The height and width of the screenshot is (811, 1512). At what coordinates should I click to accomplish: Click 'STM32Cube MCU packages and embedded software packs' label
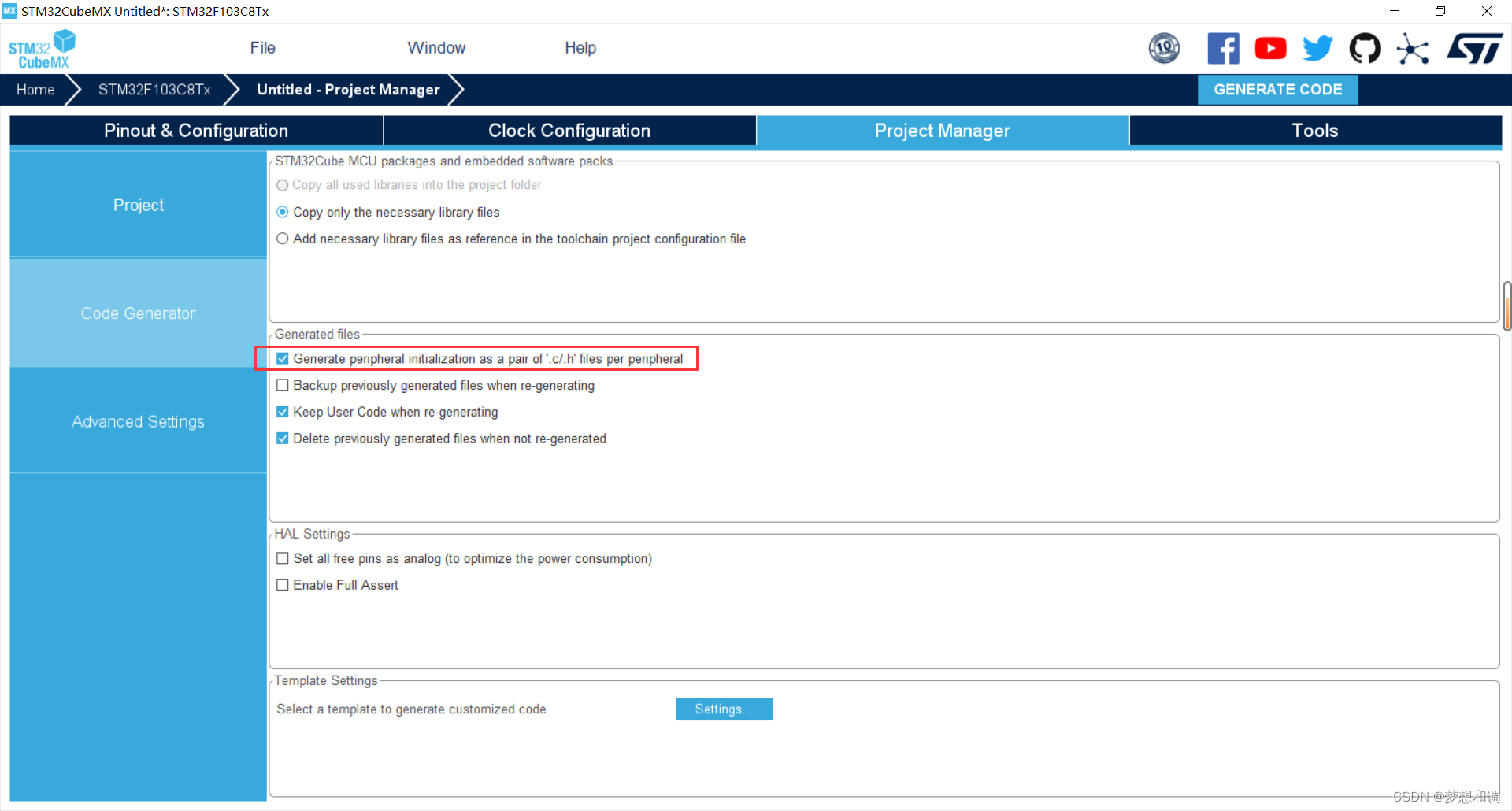coord(443,161)
